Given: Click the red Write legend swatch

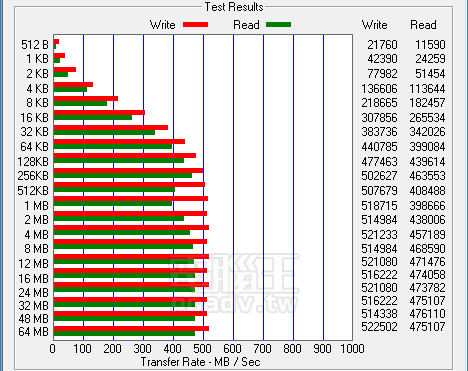Looking at the screenshot, I should 195,25.
